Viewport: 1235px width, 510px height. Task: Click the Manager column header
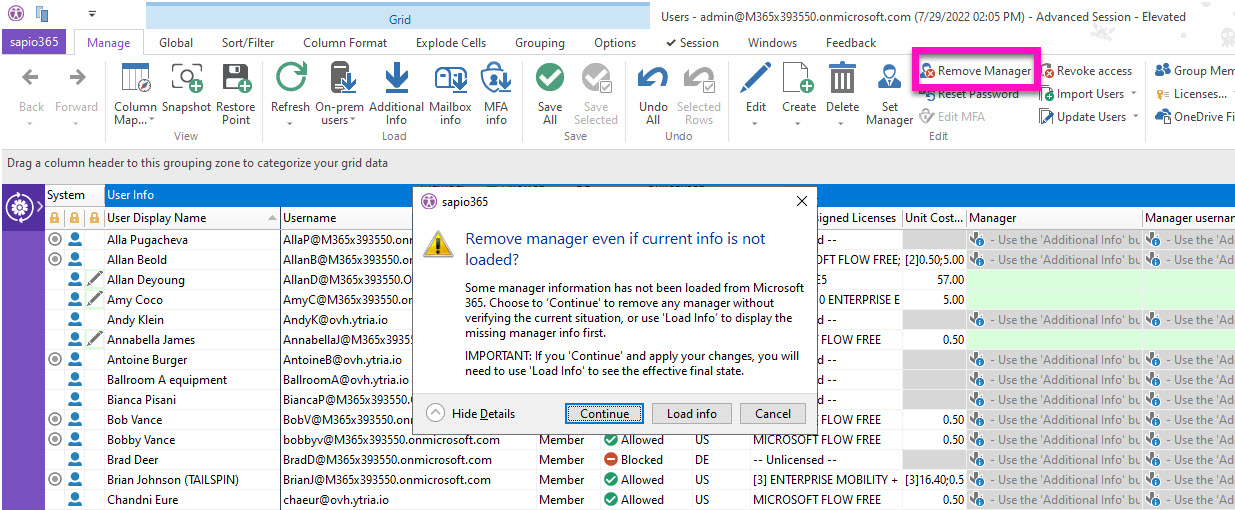1055,217
